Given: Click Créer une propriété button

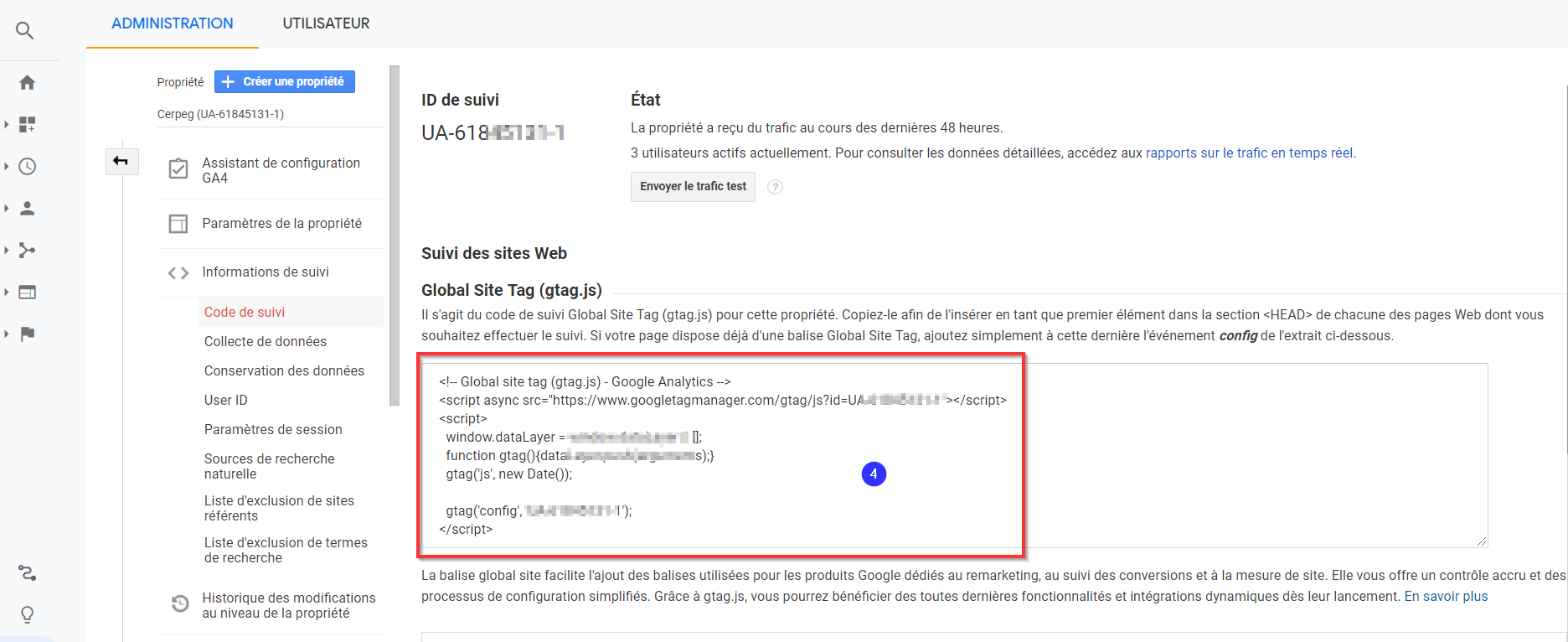Looking at the screenshot, I should pos(285,81).
